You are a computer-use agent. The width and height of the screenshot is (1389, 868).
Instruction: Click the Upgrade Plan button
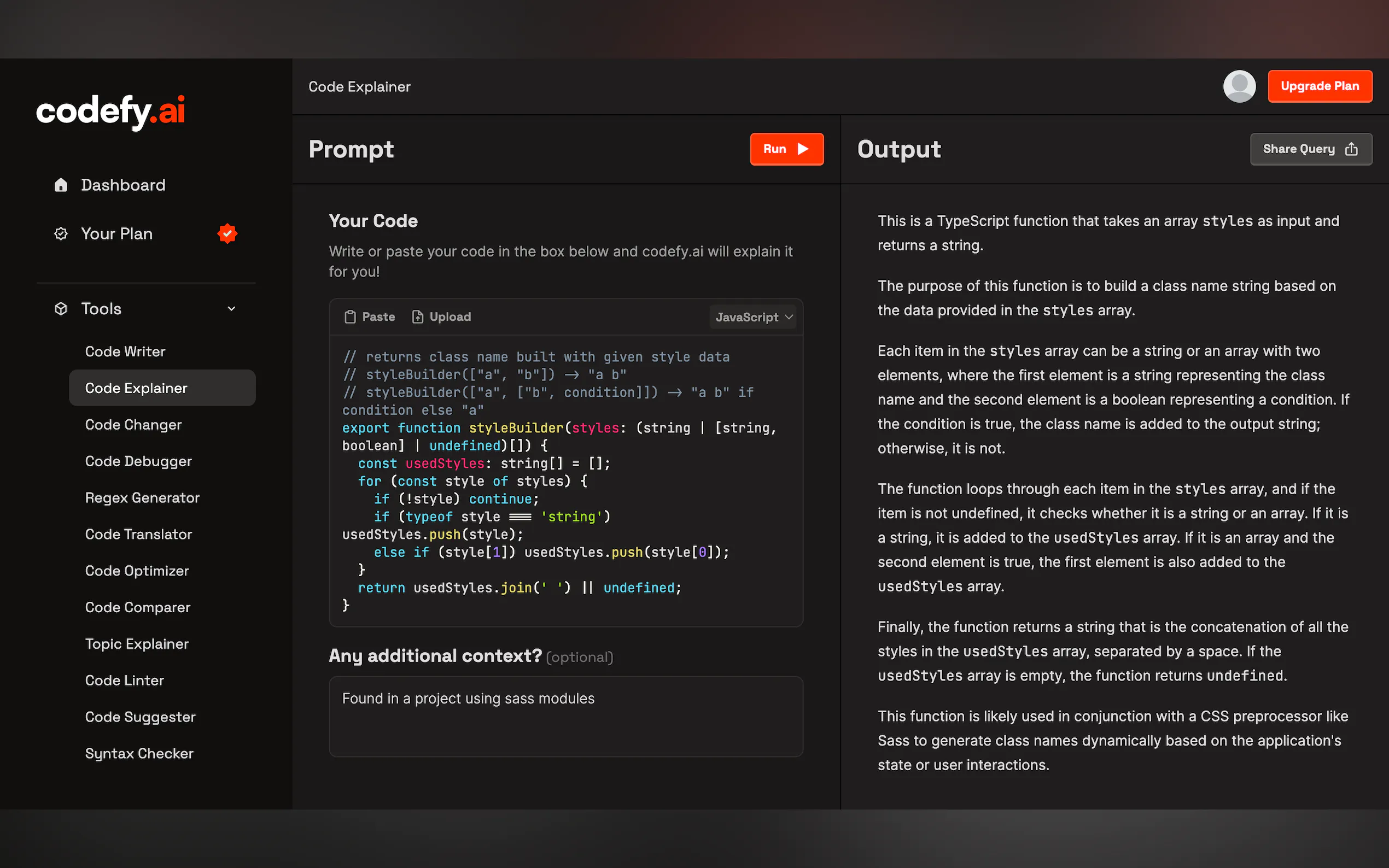click(x=1320, y=86)
